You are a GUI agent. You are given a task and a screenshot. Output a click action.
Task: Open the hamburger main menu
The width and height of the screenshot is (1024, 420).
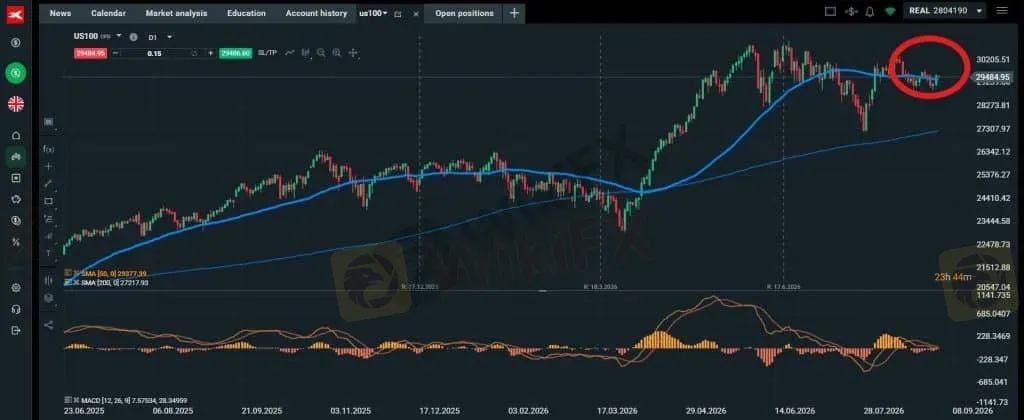pos(1002,10)
